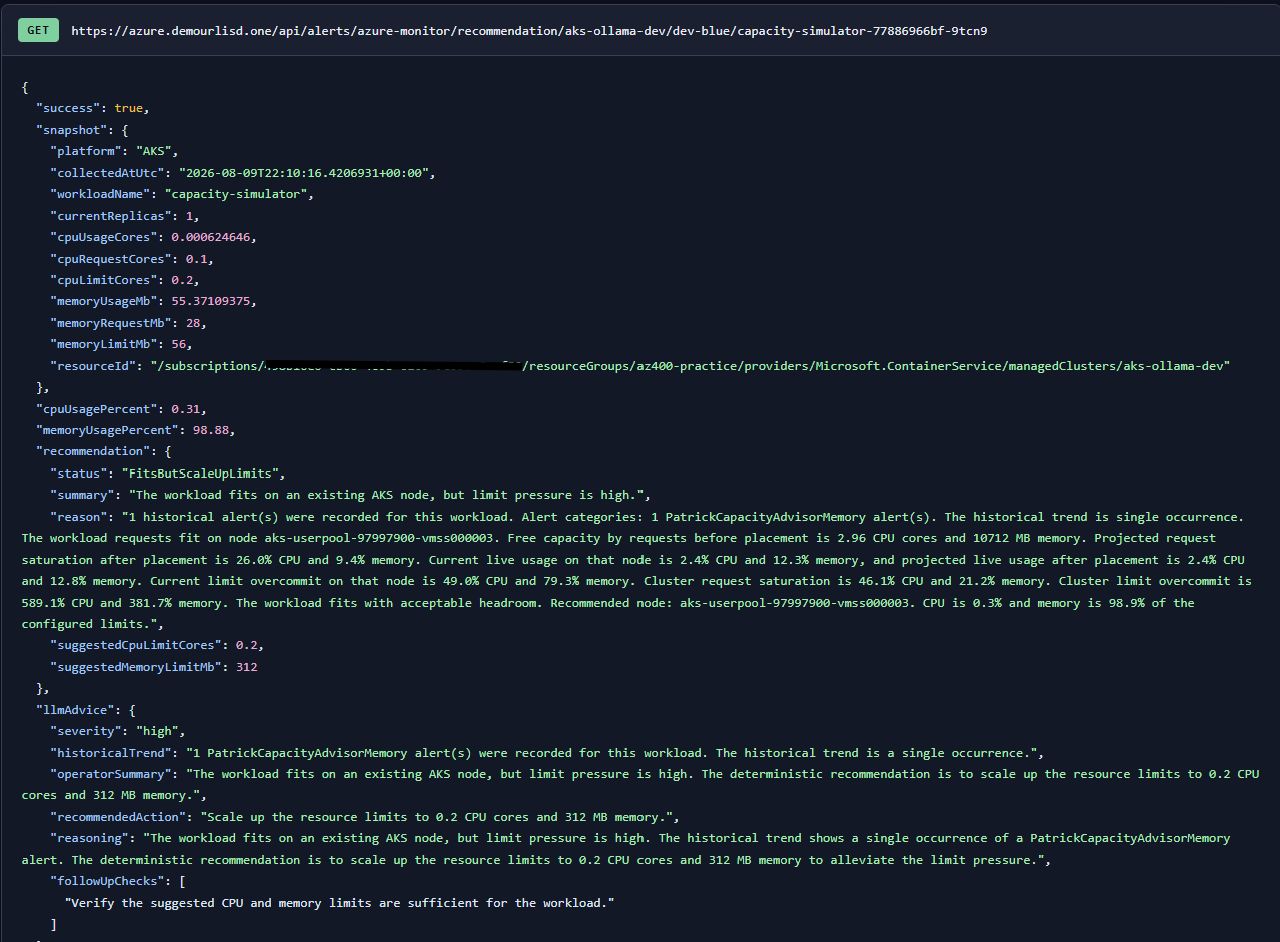Screen dimensions: 1280x942
Task: Click the "llmAdvice" object key
Action: pyautogui.click(x=75, y=710)
